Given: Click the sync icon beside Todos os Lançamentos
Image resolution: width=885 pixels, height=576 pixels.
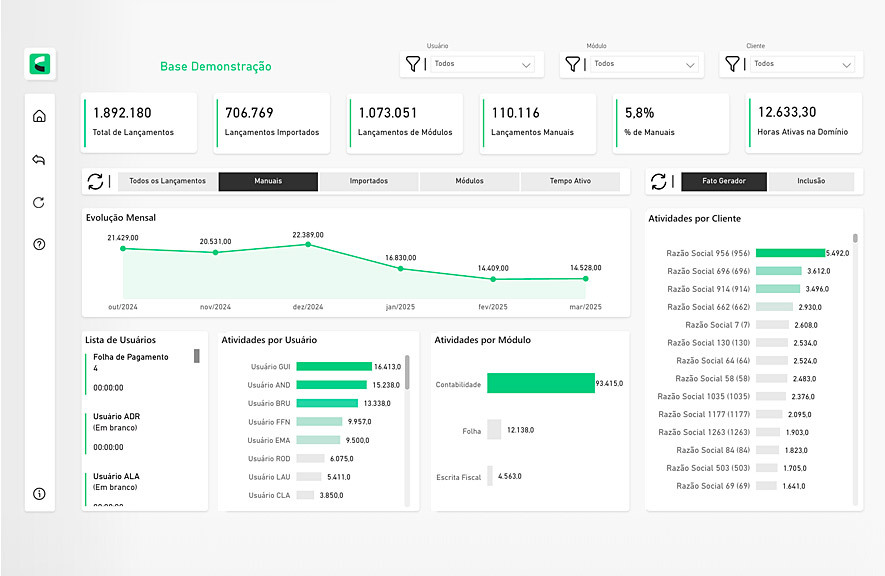Looking at the screenshot, I should pyautogui.click(x=95, y=181).
